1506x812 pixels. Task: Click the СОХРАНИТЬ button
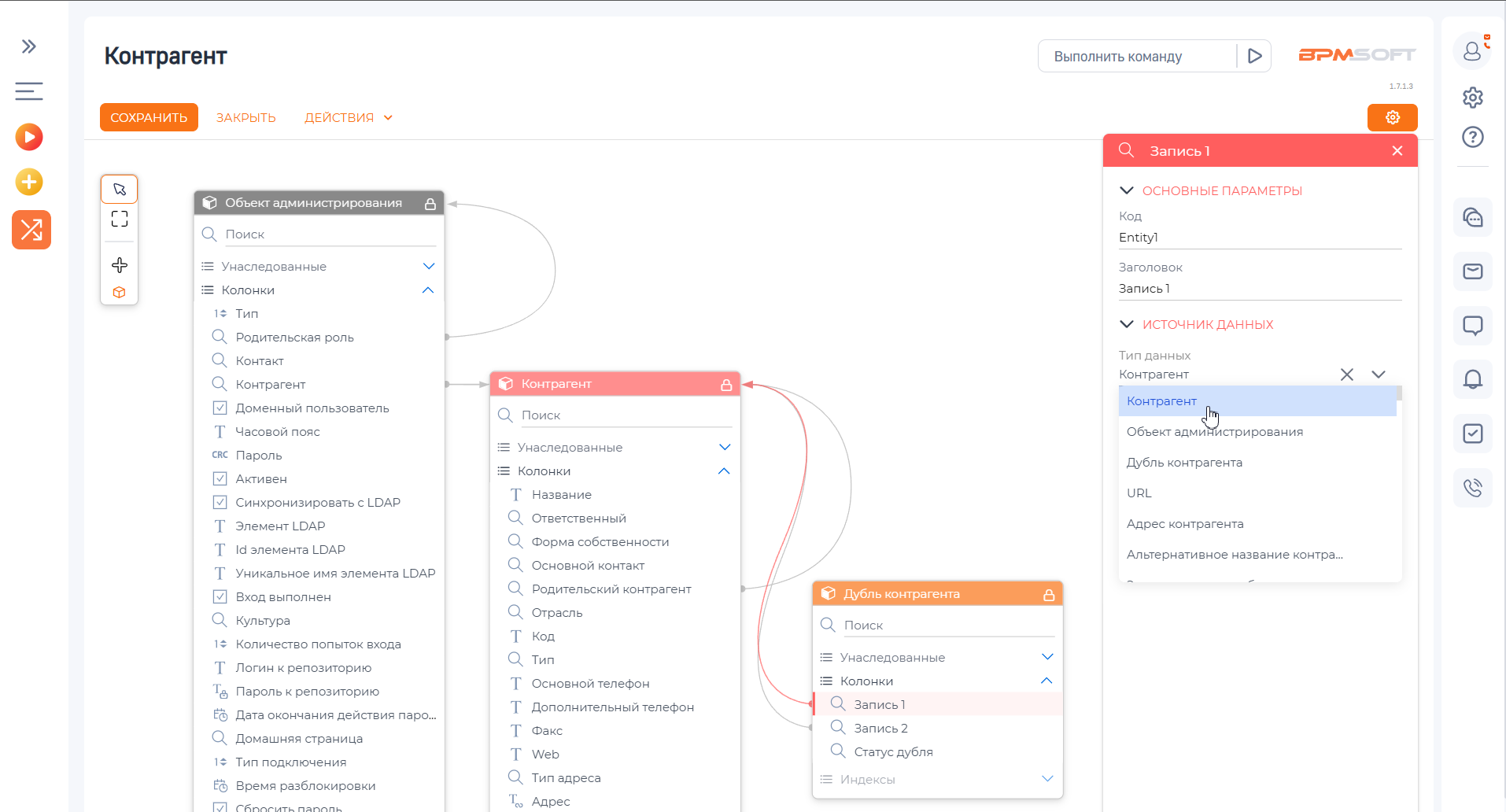(149, 117)
